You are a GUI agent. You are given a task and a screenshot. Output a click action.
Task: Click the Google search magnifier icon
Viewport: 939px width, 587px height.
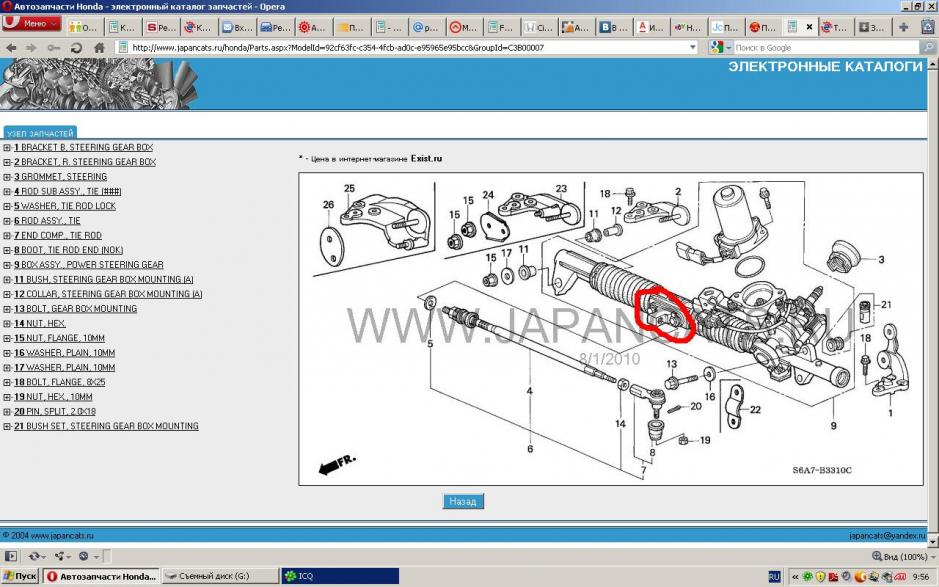[927, 47]
